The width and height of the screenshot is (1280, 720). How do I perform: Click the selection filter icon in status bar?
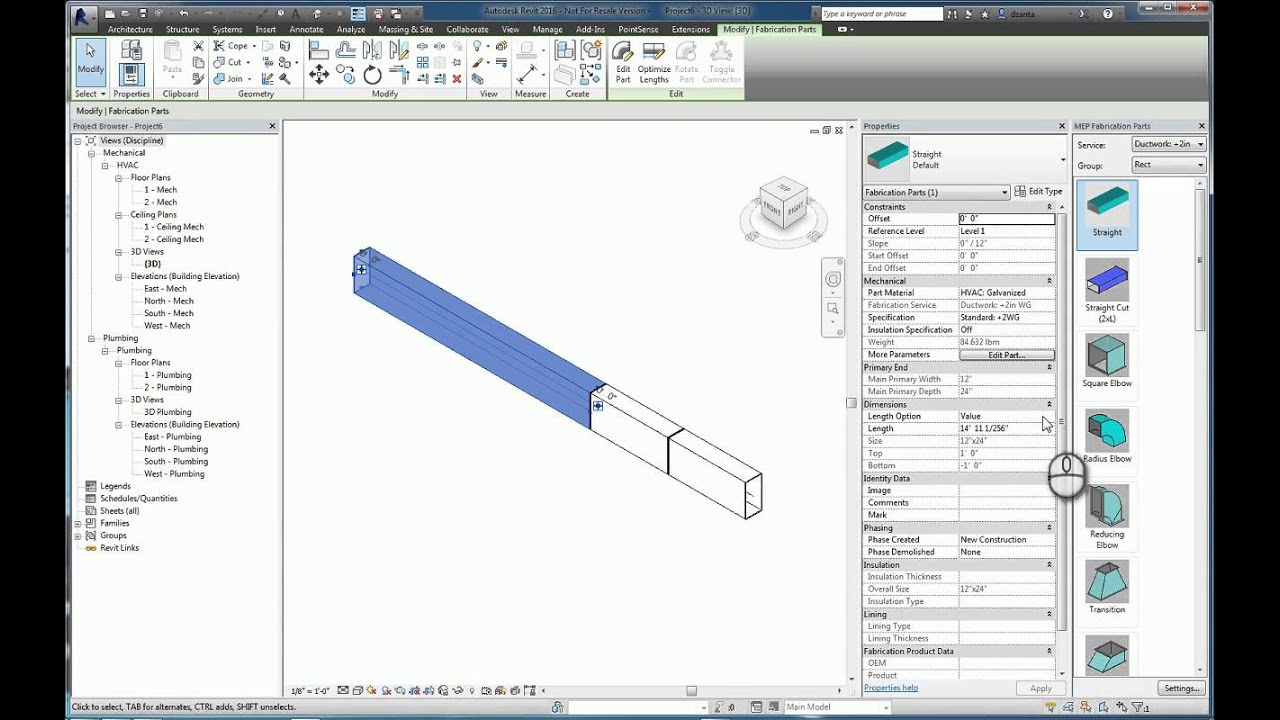(1139, 707)
